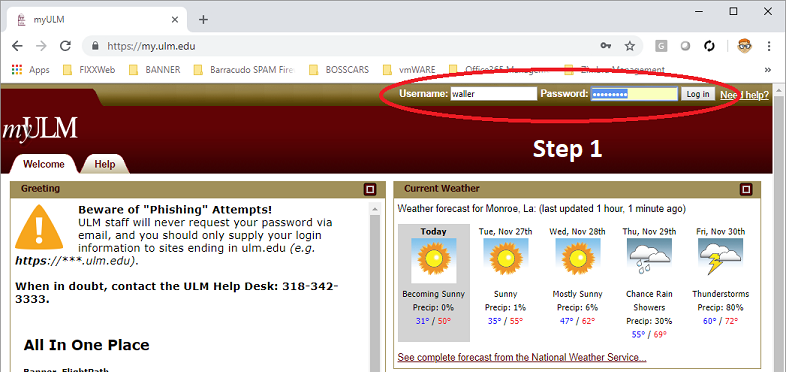The image size is (786, 372).
Task: Show more bookmarks with the double chevron
Action: pos(767,70)
